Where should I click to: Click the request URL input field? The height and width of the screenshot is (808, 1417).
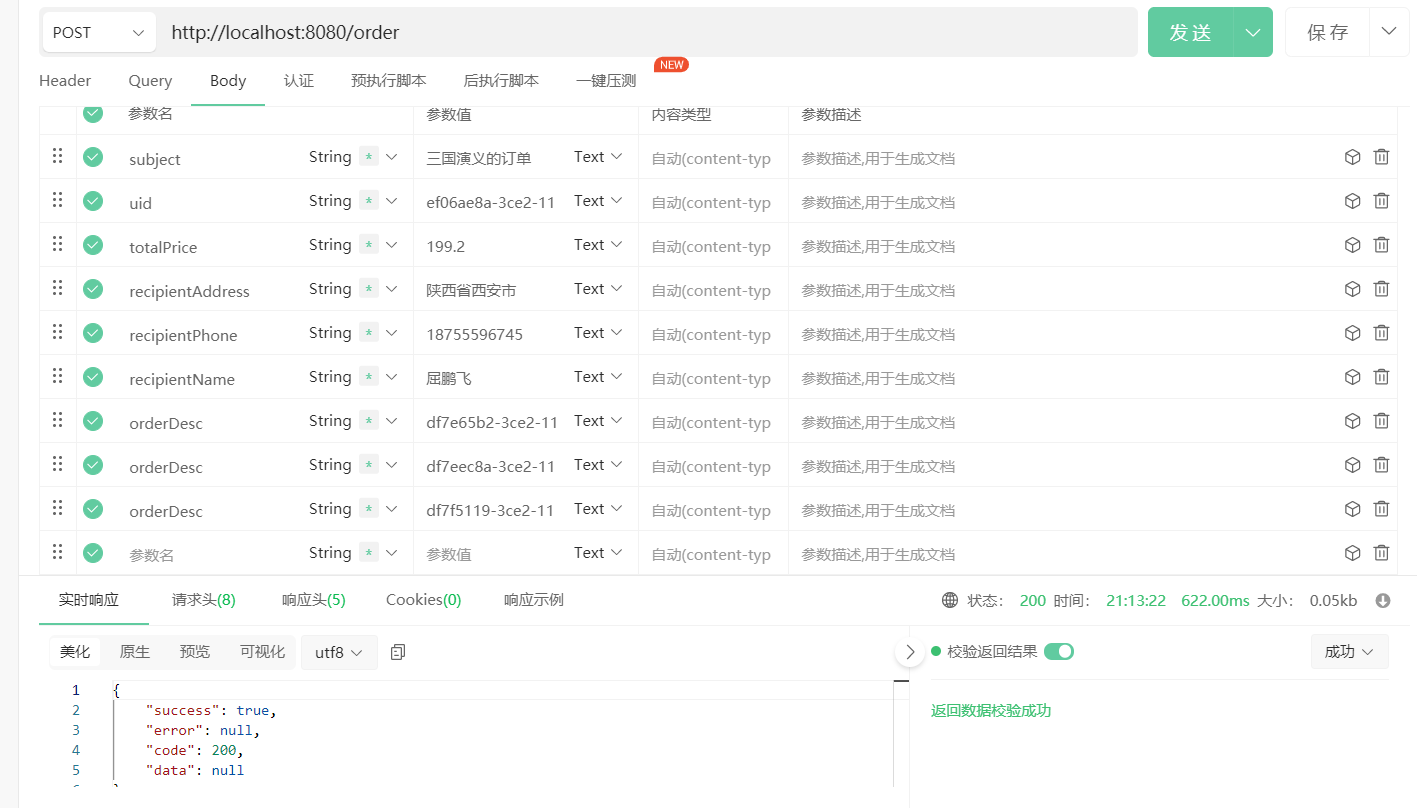(648, 32)
